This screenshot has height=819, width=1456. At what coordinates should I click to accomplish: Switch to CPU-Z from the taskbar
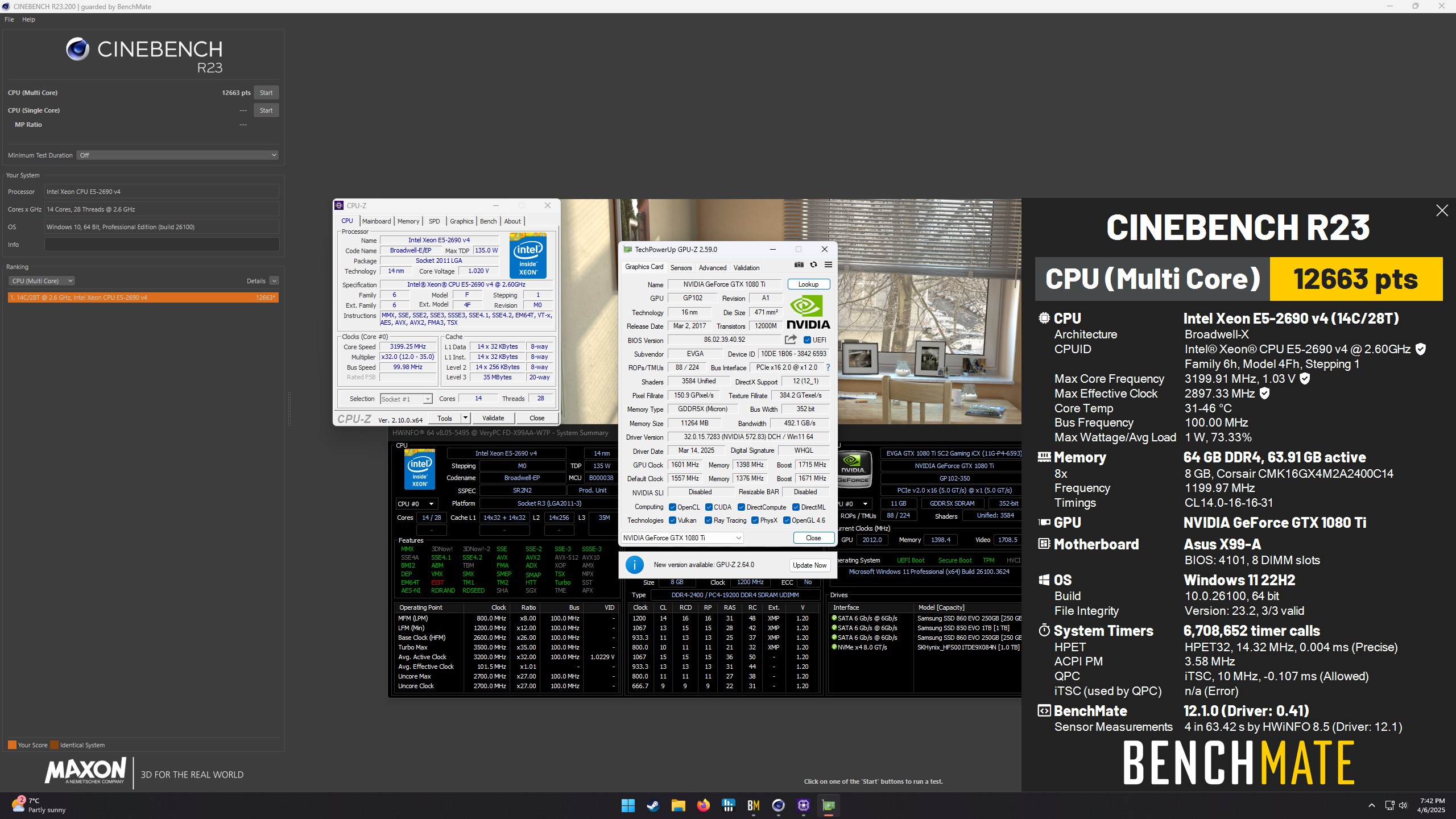point(804,805)
